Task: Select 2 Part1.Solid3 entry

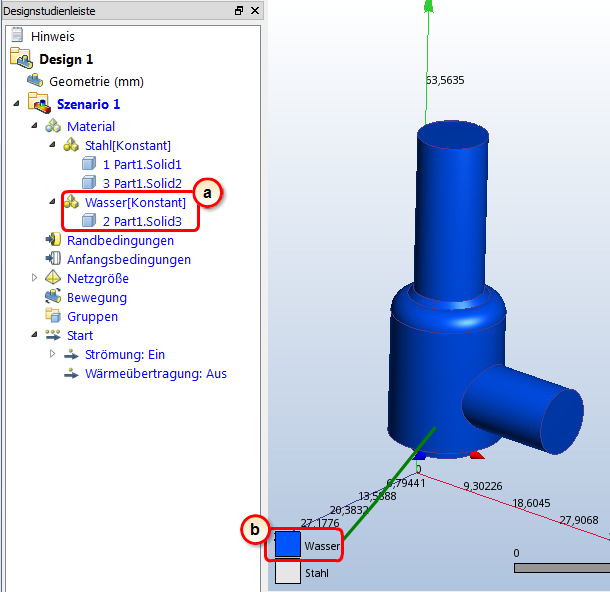Action: (142, 221)
